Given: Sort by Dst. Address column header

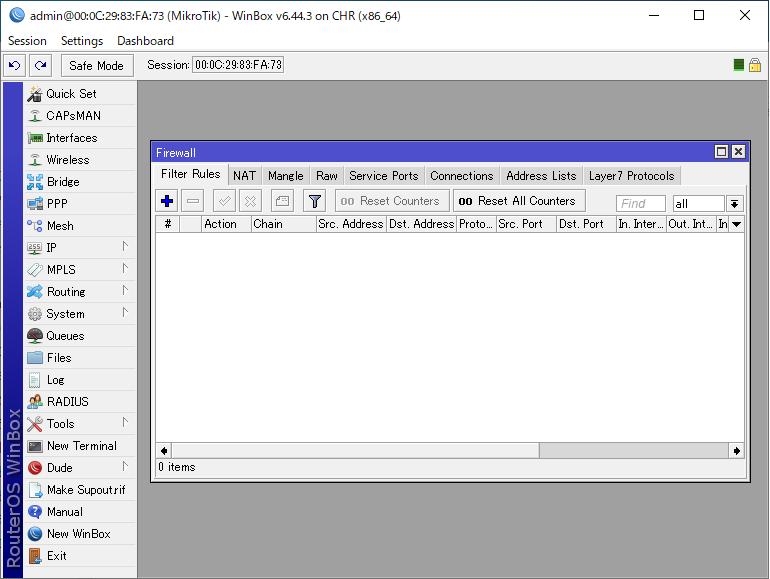Looking at the screenshot, I should tap(422, 224).
